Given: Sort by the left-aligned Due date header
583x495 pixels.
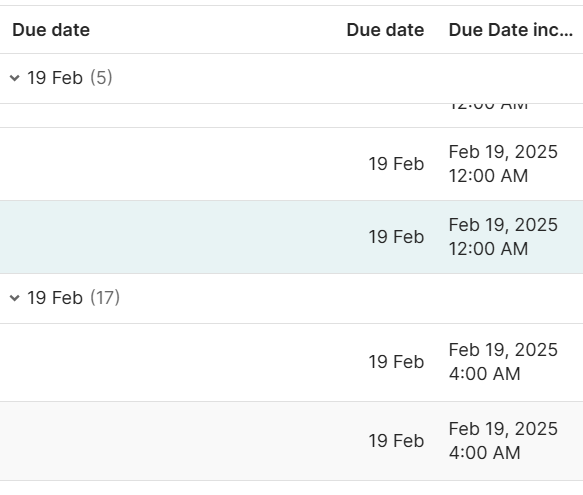Looking at the screenshot, I should click(x=51, y=30).
